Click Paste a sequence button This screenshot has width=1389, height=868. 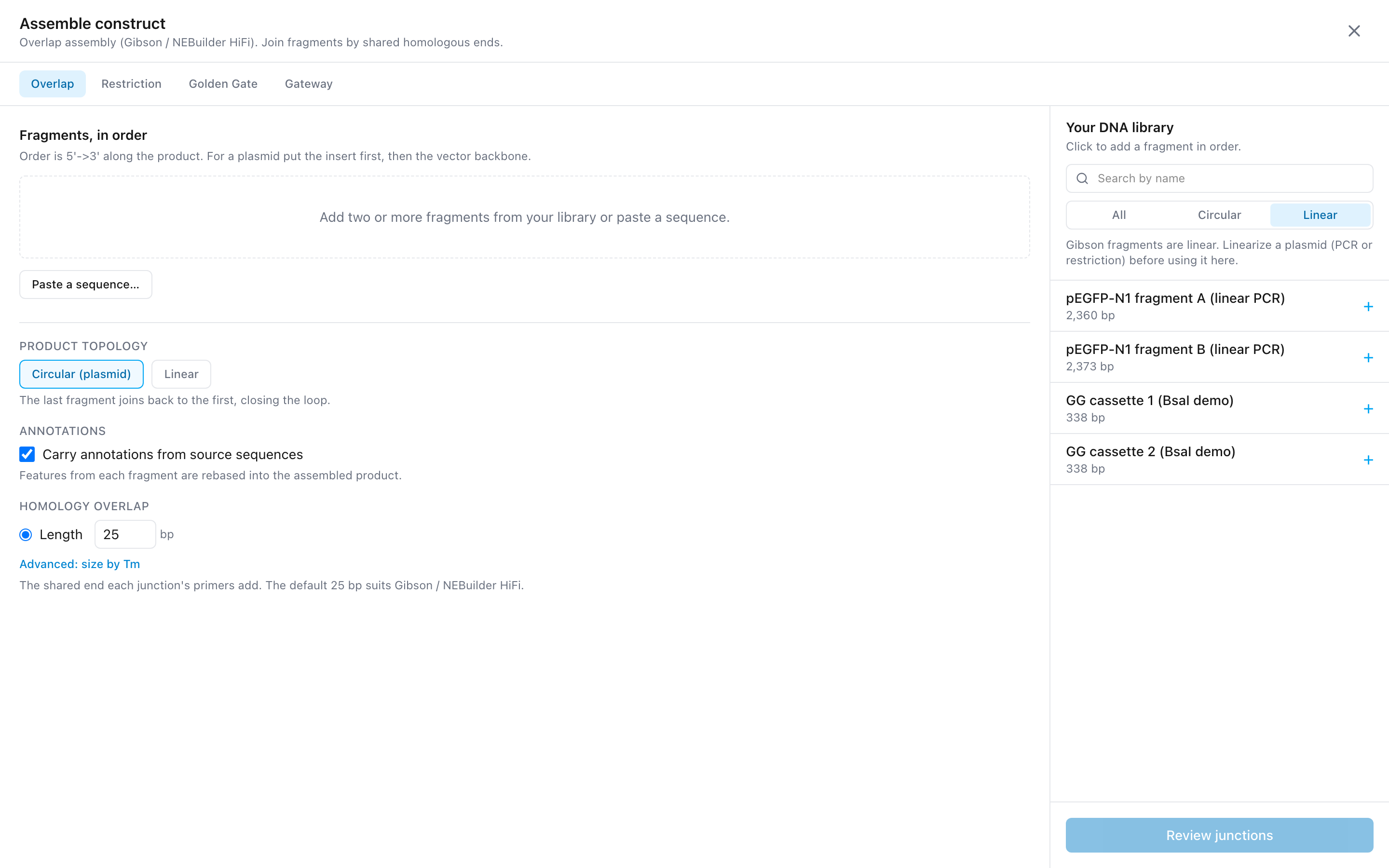[x=85, y=285]
